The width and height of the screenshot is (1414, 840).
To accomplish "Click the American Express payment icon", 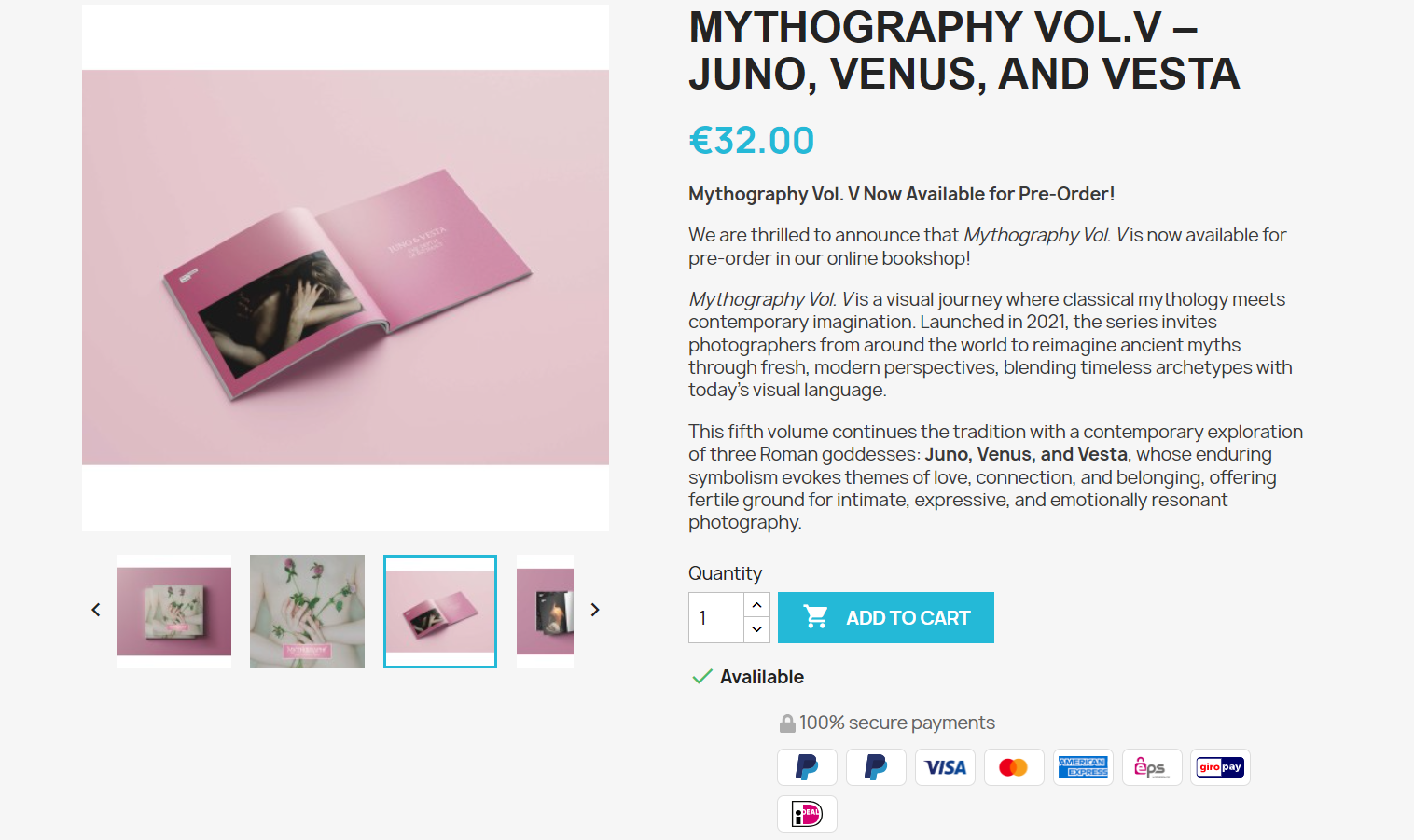I will click(x=1083, y=767).
